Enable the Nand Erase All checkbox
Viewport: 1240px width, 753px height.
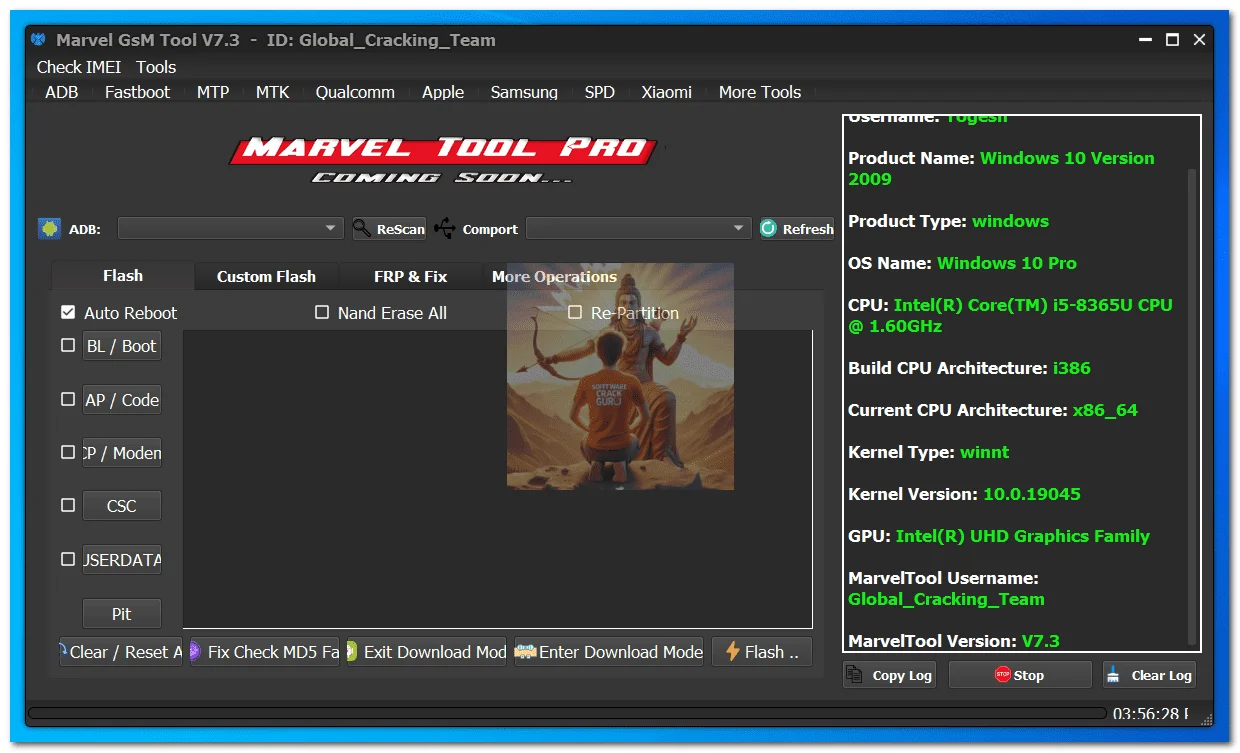[x=322, y=312]
